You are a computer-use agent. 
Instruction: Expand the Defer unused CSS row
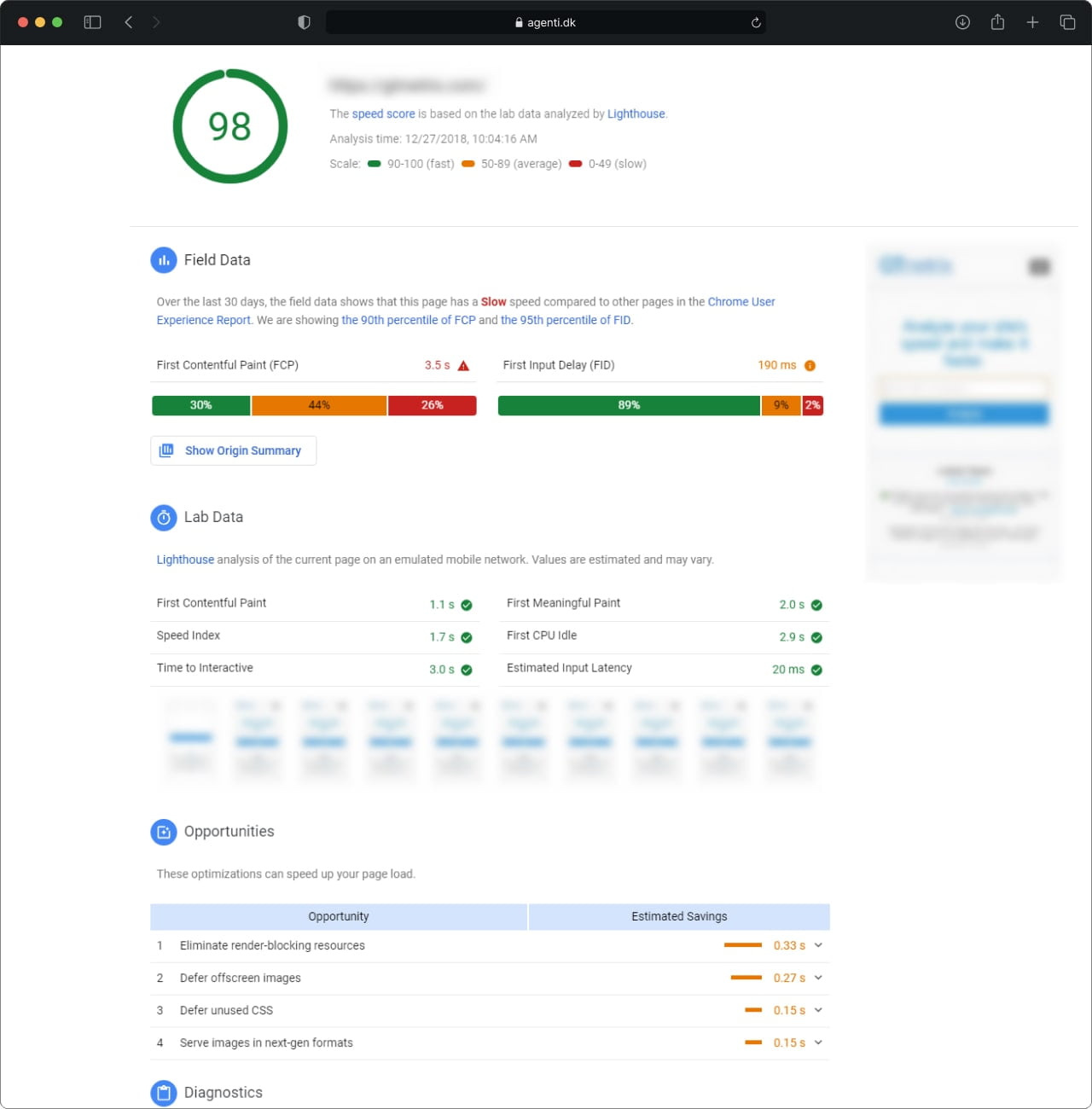tap(818, 1010)
